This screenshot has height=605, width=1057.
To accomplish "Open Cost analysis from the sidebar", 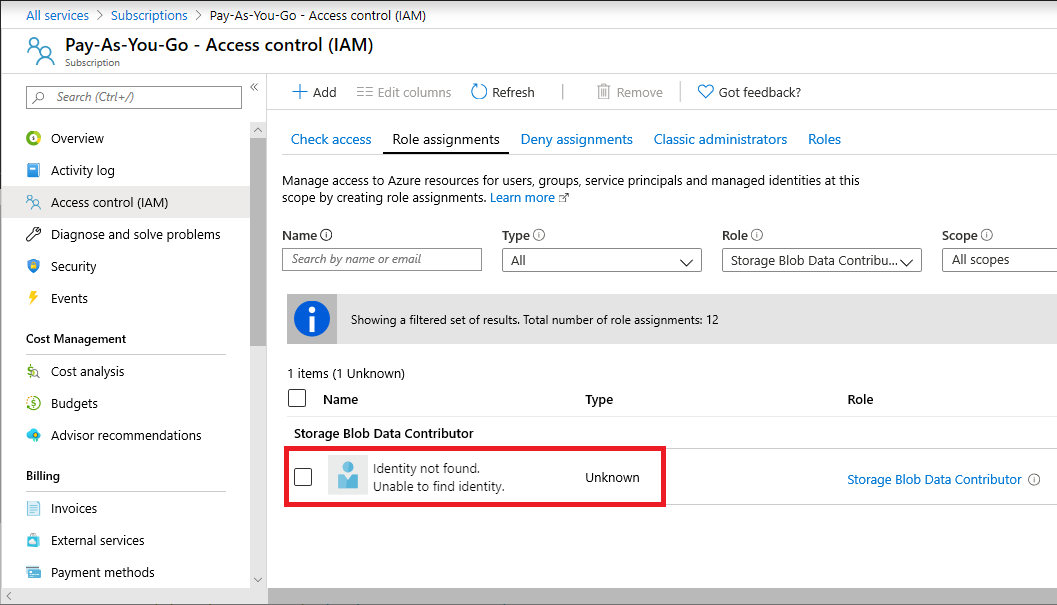I will pyautogui.click(x=33, y=371).
